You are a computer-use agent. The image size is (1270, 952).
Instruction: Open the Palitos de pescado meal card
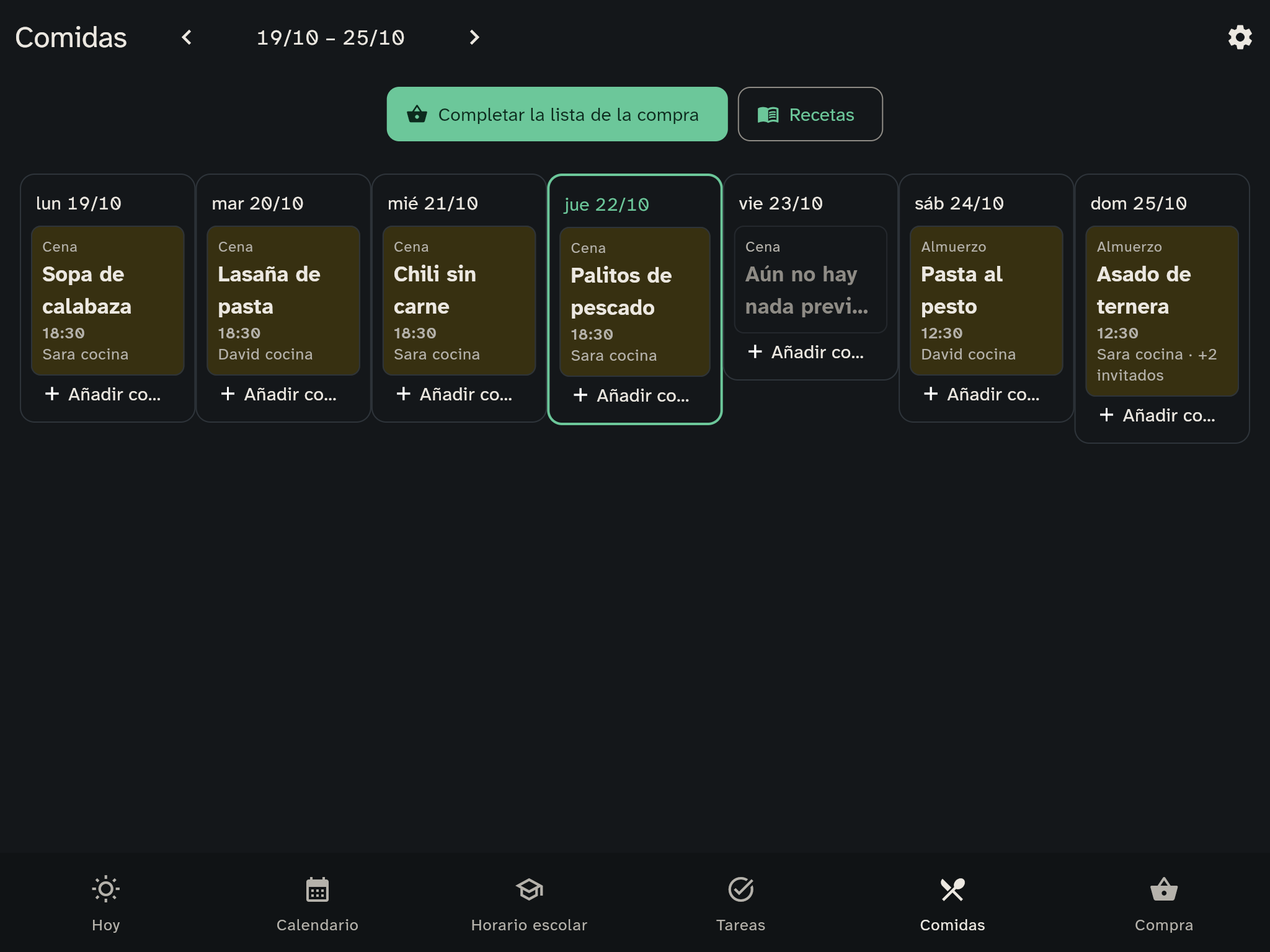coord(635,302)
